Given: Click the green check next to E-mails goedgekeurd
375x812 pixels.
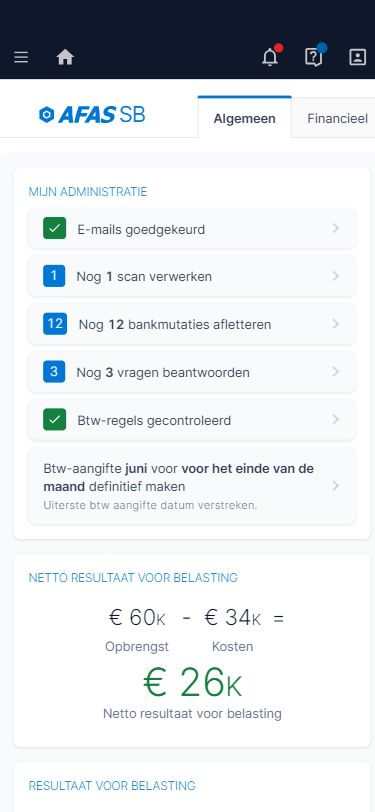Looking at the screenshot, I should click(x=54, y=228).
